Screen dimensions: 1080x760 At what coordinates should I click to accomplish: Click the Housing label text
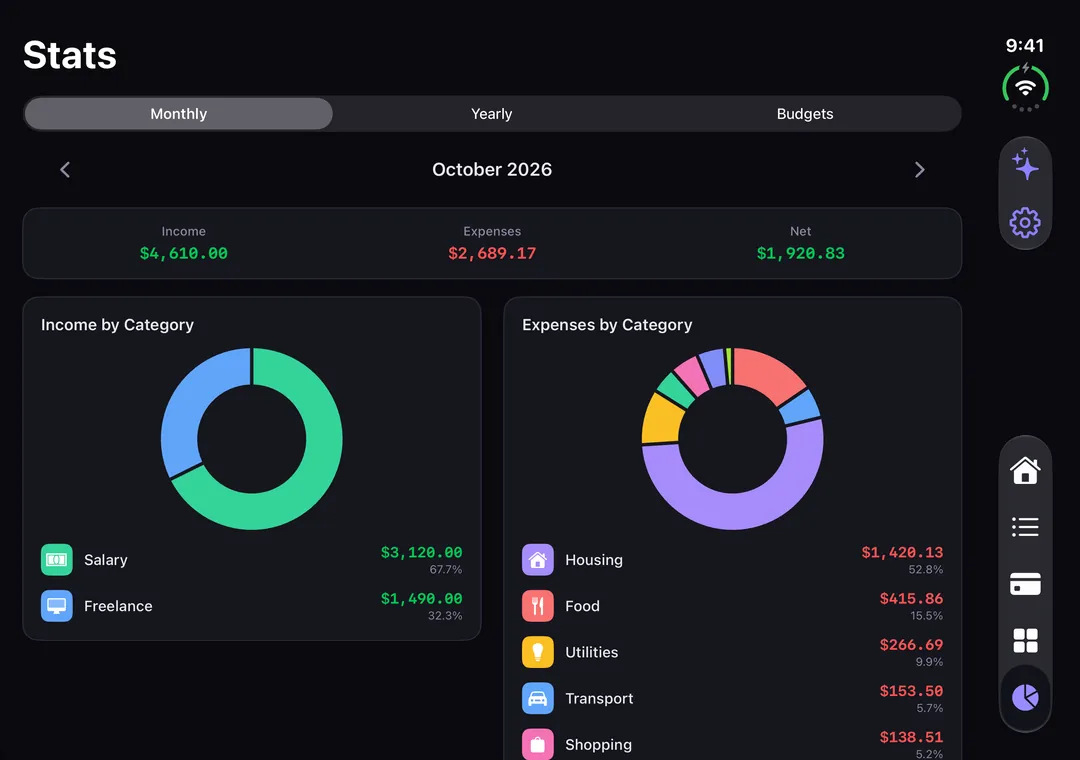(594, 560)
